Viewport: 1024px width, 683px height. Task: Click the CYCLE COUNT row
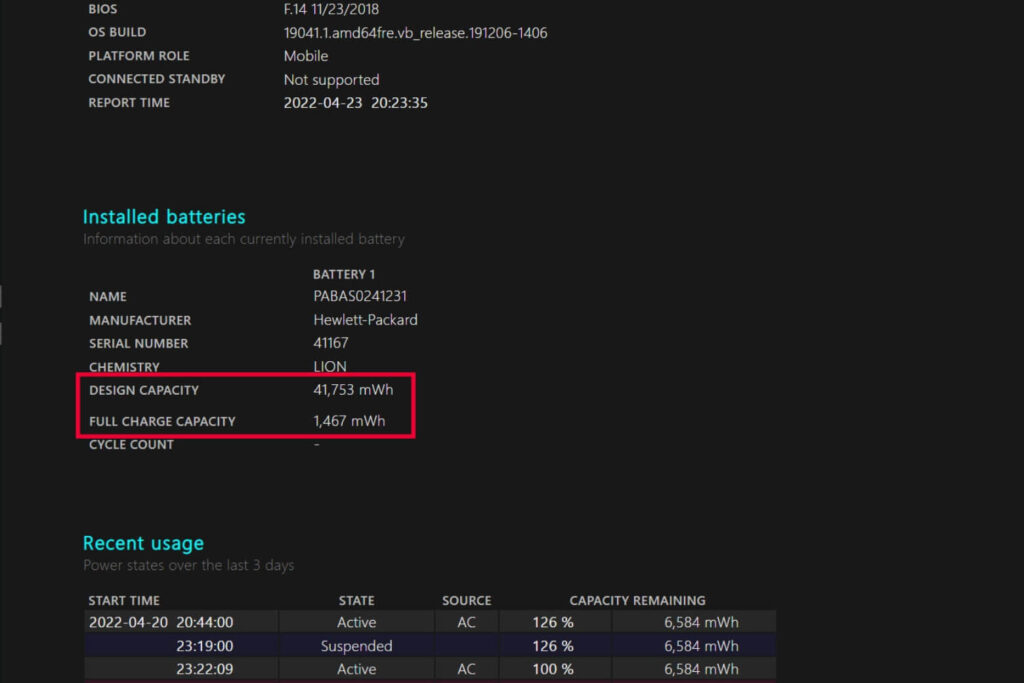(131, 444)
